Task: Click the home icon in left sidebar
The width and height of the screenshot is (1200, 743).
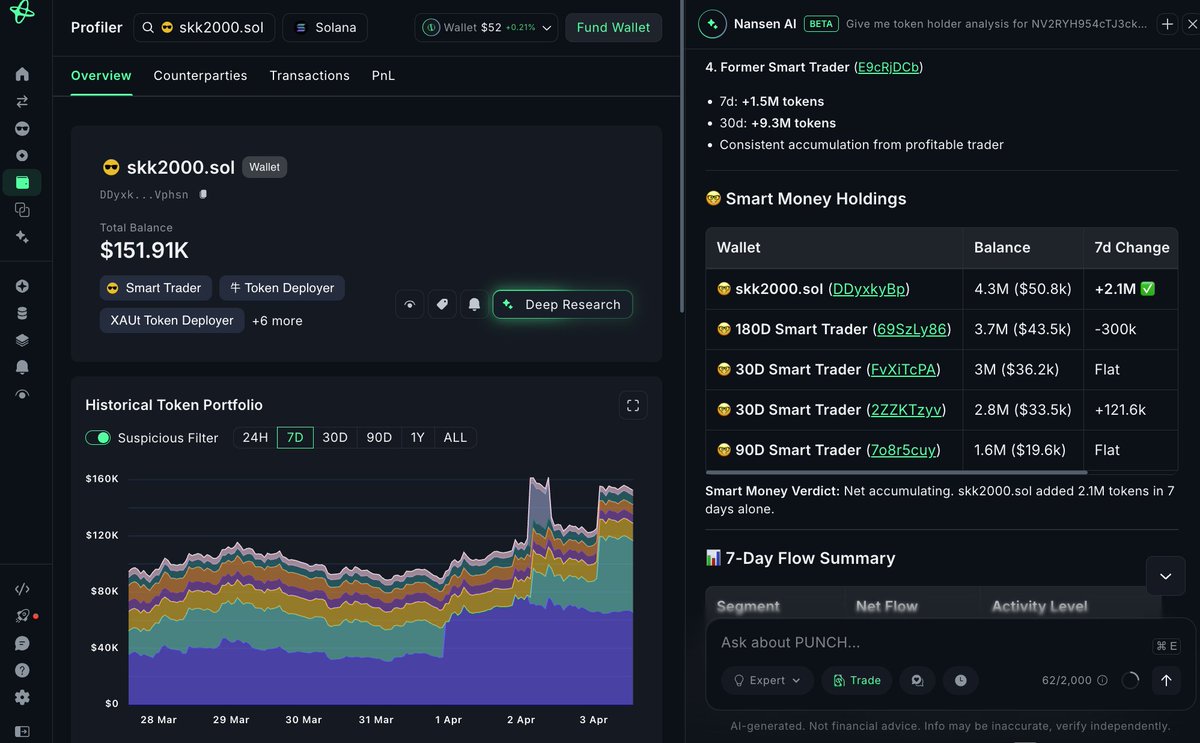Action: tap(22, 74)
